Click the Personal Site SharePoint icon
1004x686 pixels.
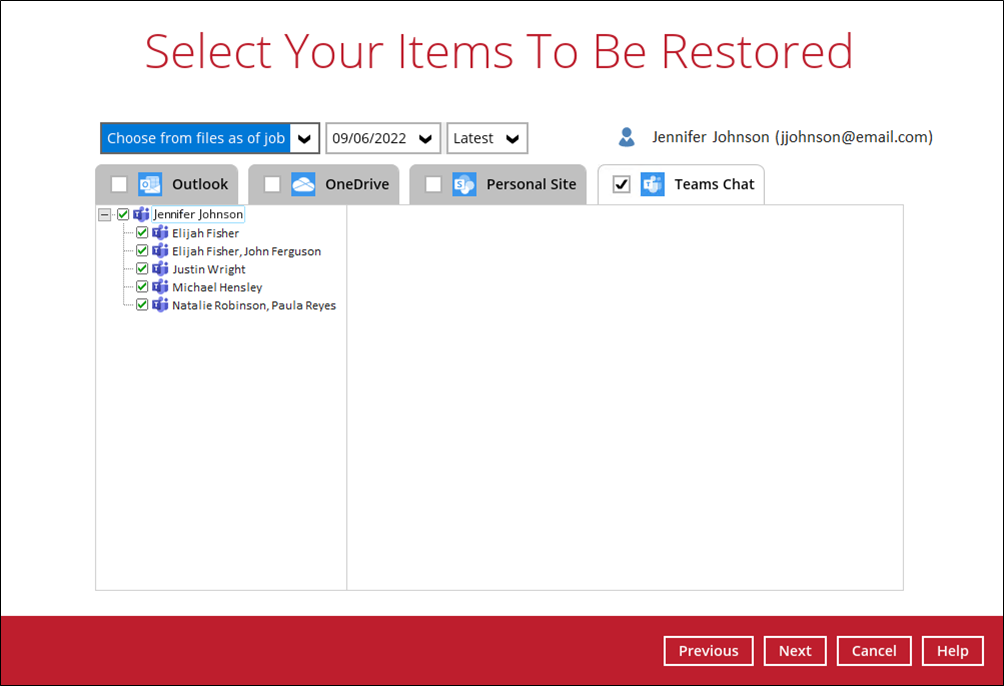click(x=464, y=184)
